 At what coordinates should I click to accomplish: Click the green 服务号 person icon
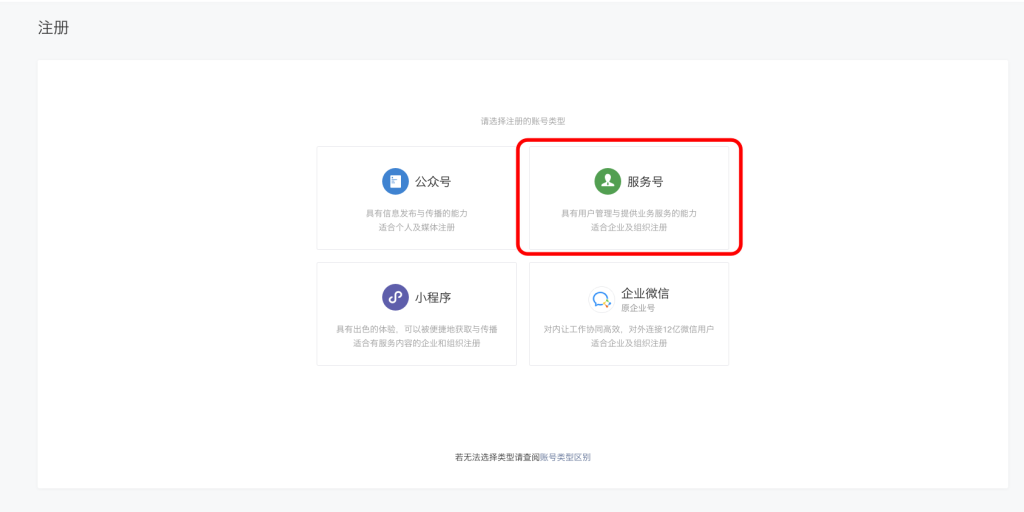pos(607,181)
